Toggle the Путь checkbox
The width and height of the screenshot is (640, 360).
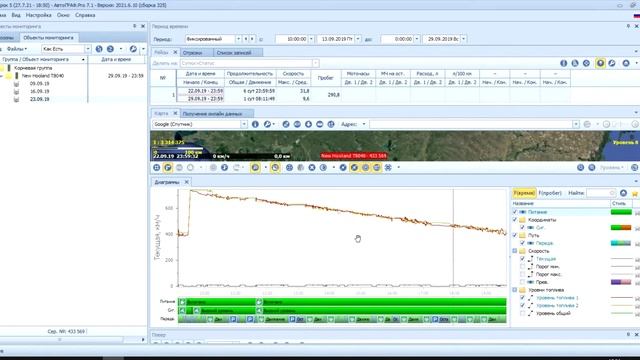tap(515, 235)
